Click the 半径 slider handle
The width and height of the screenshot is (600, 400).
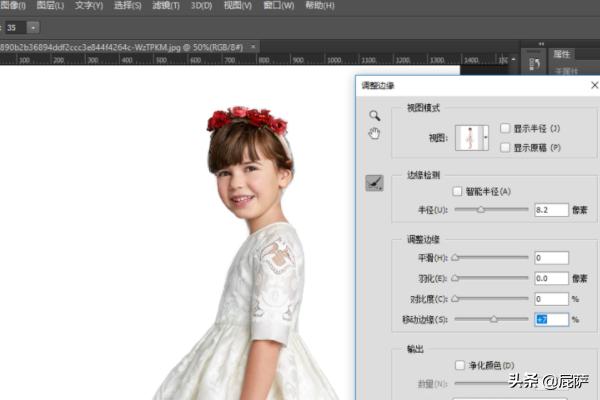tap(480, 210)
